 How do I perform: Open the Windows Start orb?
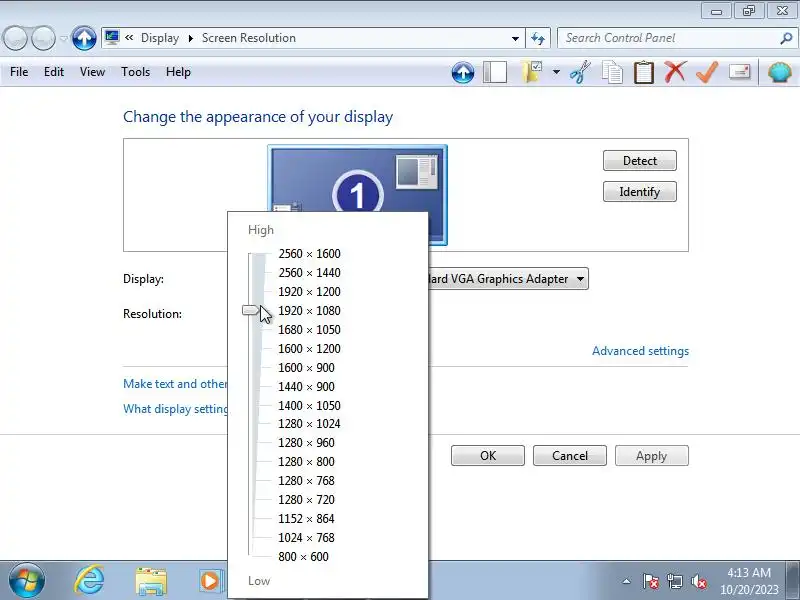[x=27, y=581]
